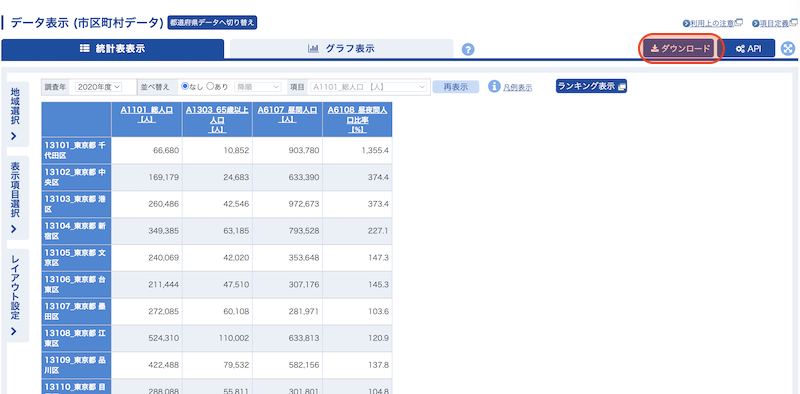This screenshot has height=394, width=800.
Task: Open the A1101_総人口 item dropdown
Action: pyautogui.click(x=368, y=87)
